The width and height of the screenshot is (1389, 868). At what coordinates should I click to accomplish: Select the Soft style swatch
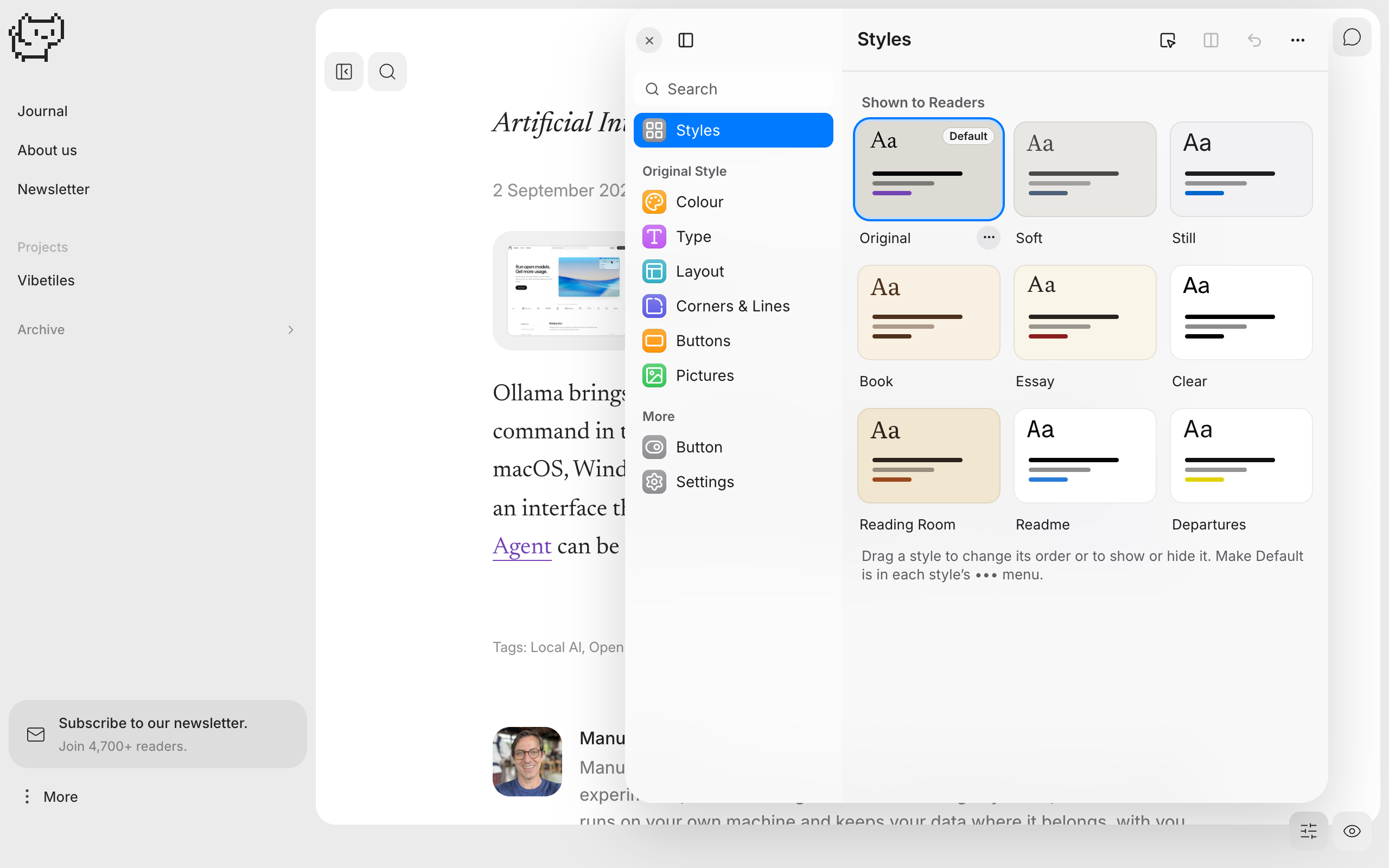(x=1085, y=169)
